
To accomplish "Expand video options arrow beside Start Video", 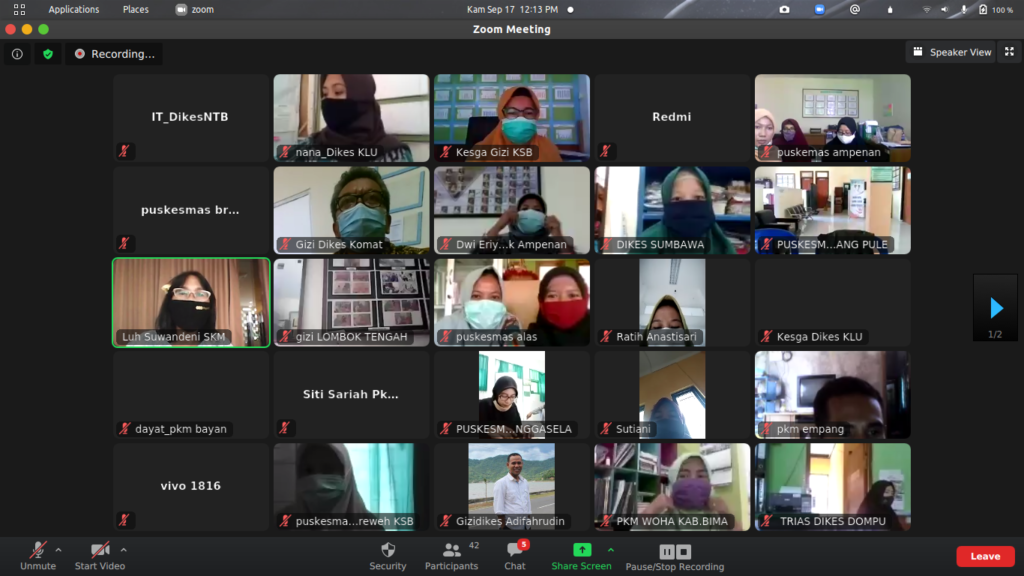I will (123, 550).
